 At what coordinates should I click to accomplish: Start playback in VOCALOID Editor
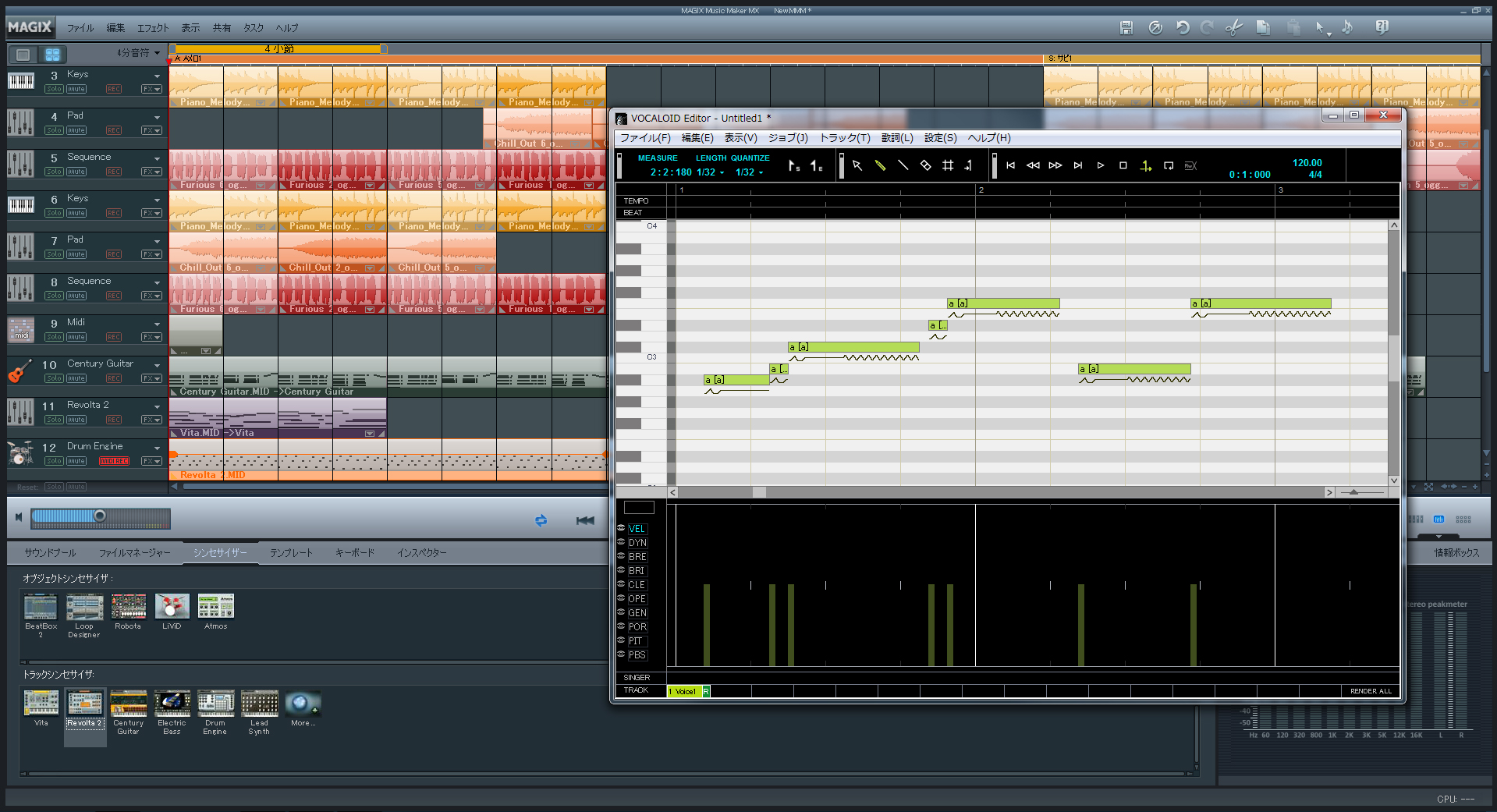click(x=1101, y=165)
